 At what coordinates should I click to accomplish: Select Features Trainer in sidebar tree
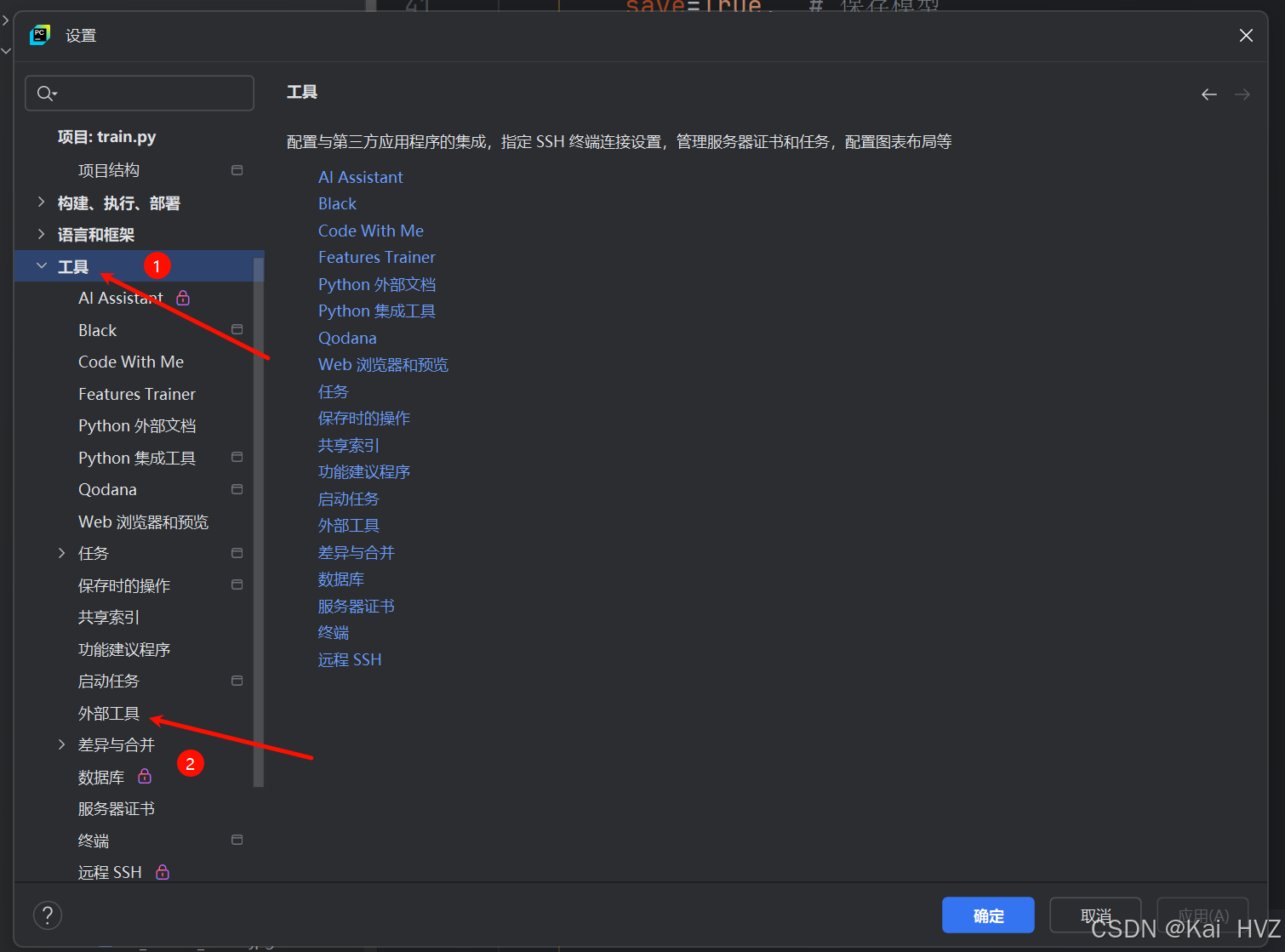point(137,394)
